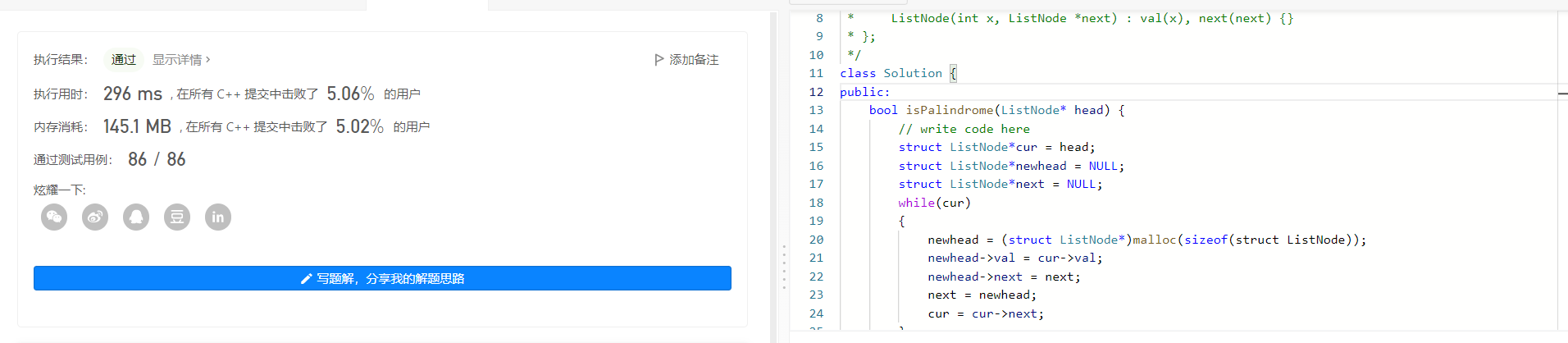Click 'newhead->next = next;' line
Screen dimensions: 1568x343
pyautogui.click(x=1005, y=277)
